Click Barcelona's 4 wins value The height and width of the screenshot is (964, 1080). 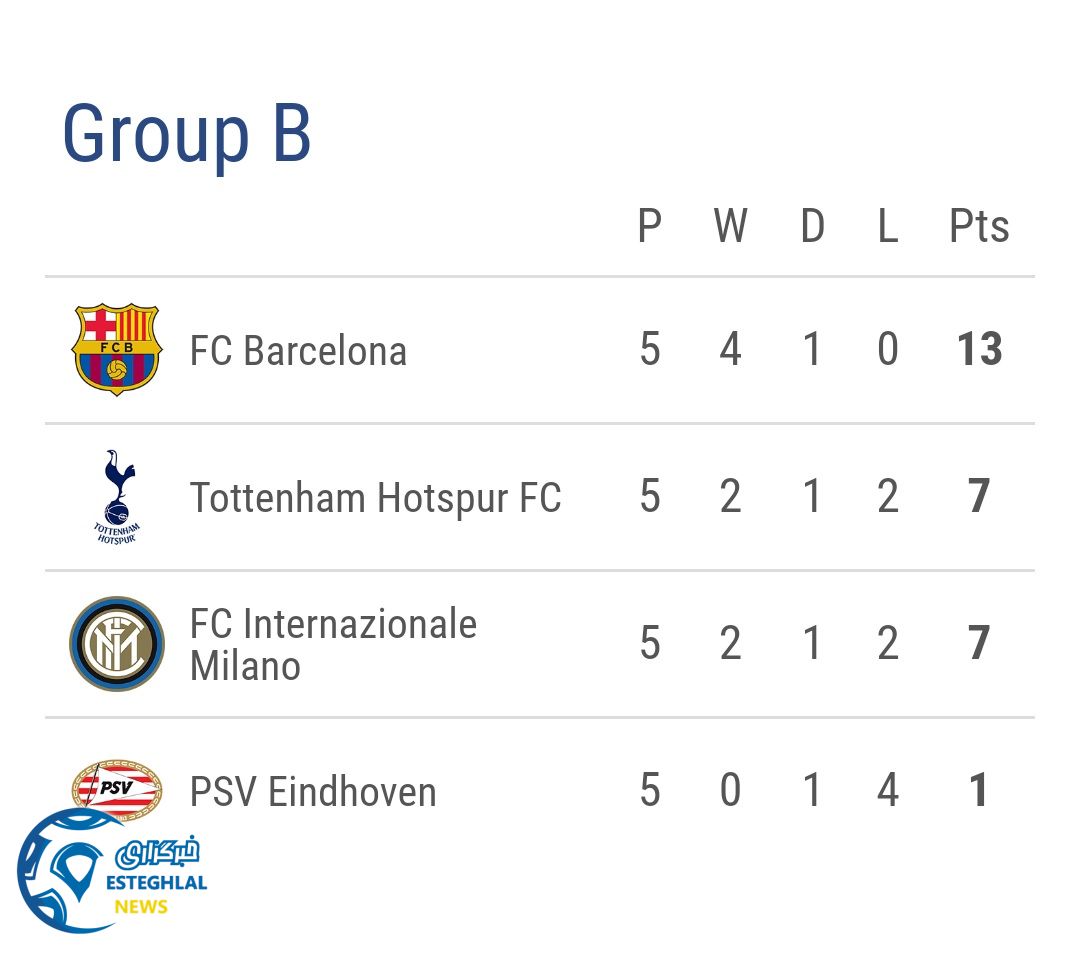tap(730, 350)
